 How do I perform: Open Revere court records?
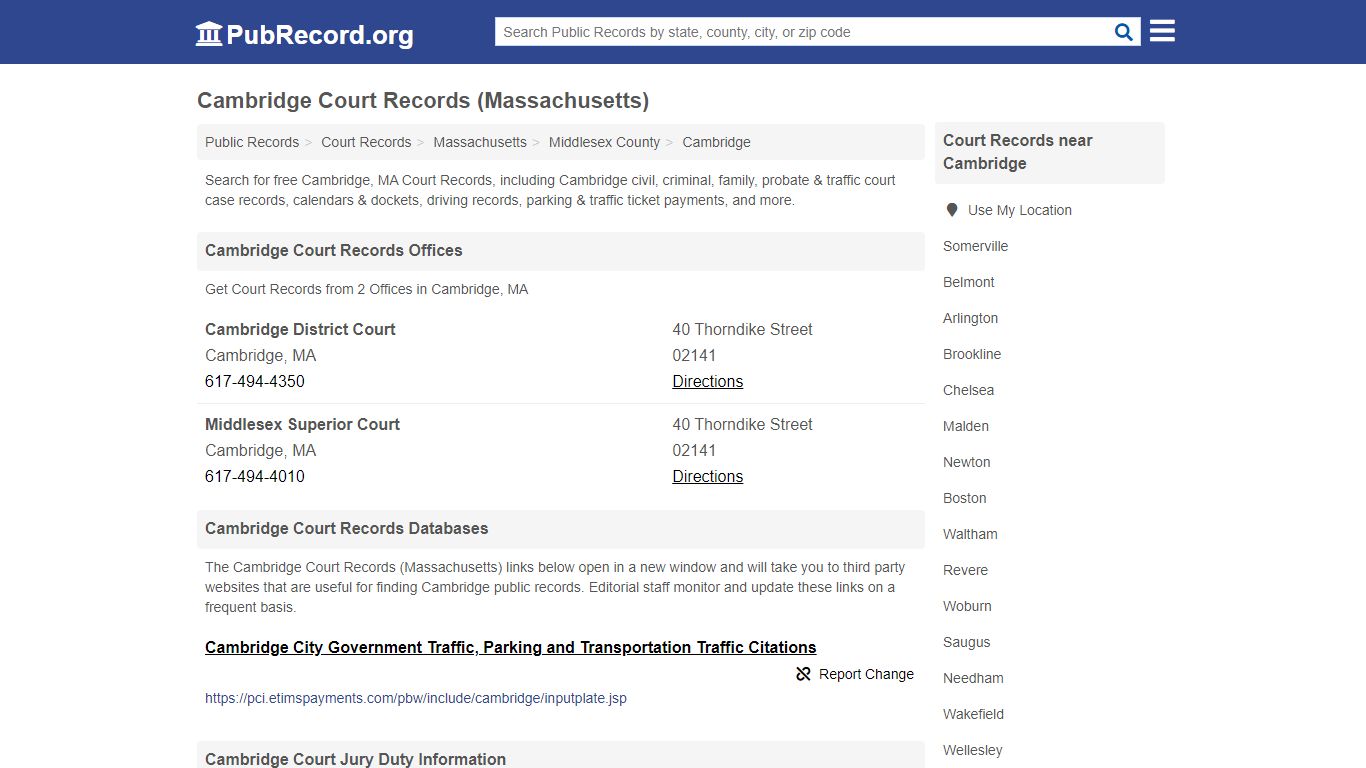(x=965, y=570)
